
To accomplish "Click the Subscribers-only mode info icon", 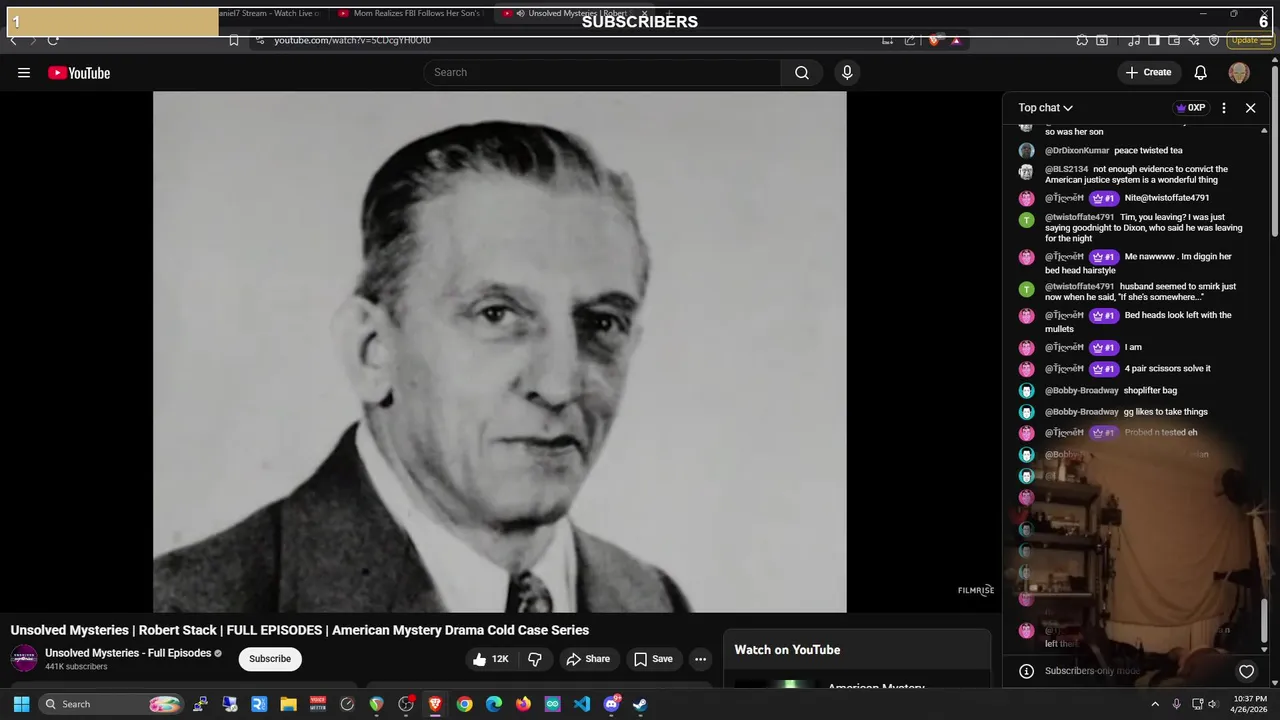I will (1026, 671).
